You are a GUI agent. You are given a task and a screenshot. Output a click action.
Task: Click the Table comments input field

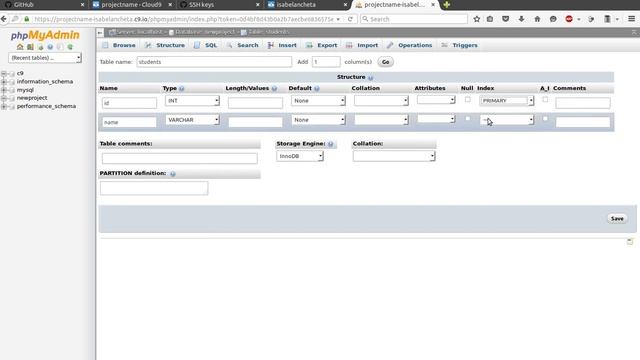coord(180,158)
